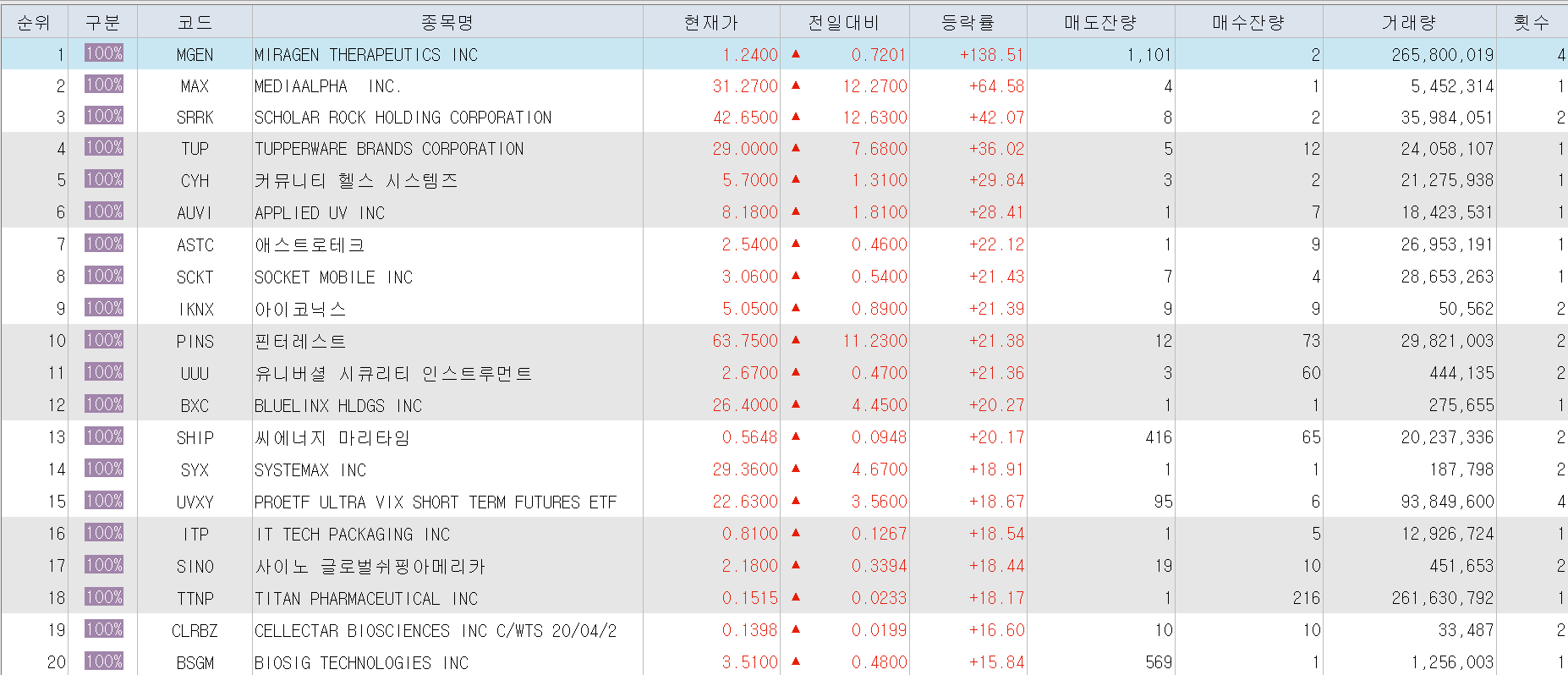Click the up arrow in the SHIP row
Screen dimensions: 1568x675
click(x=796, y=436)
